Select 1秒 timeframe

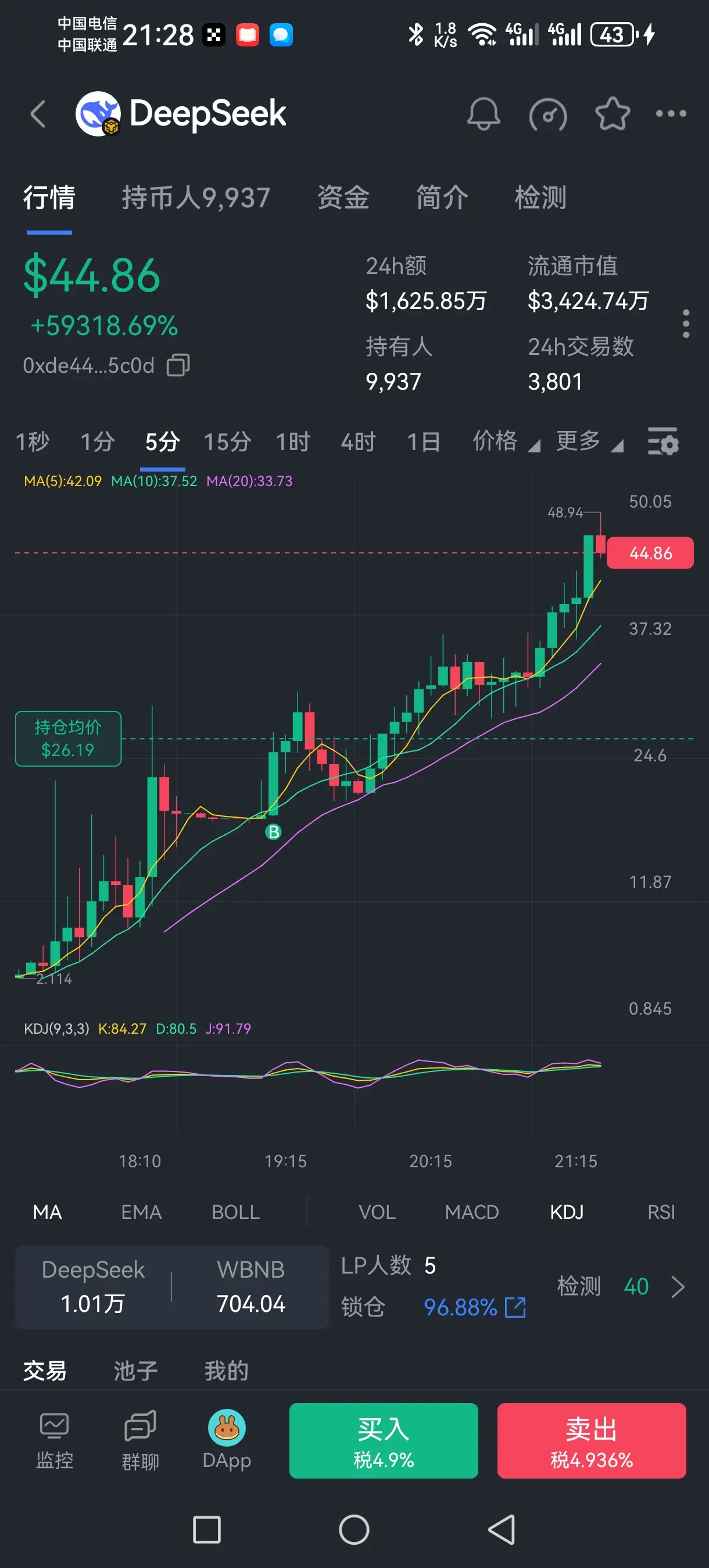tap(33, 442)
